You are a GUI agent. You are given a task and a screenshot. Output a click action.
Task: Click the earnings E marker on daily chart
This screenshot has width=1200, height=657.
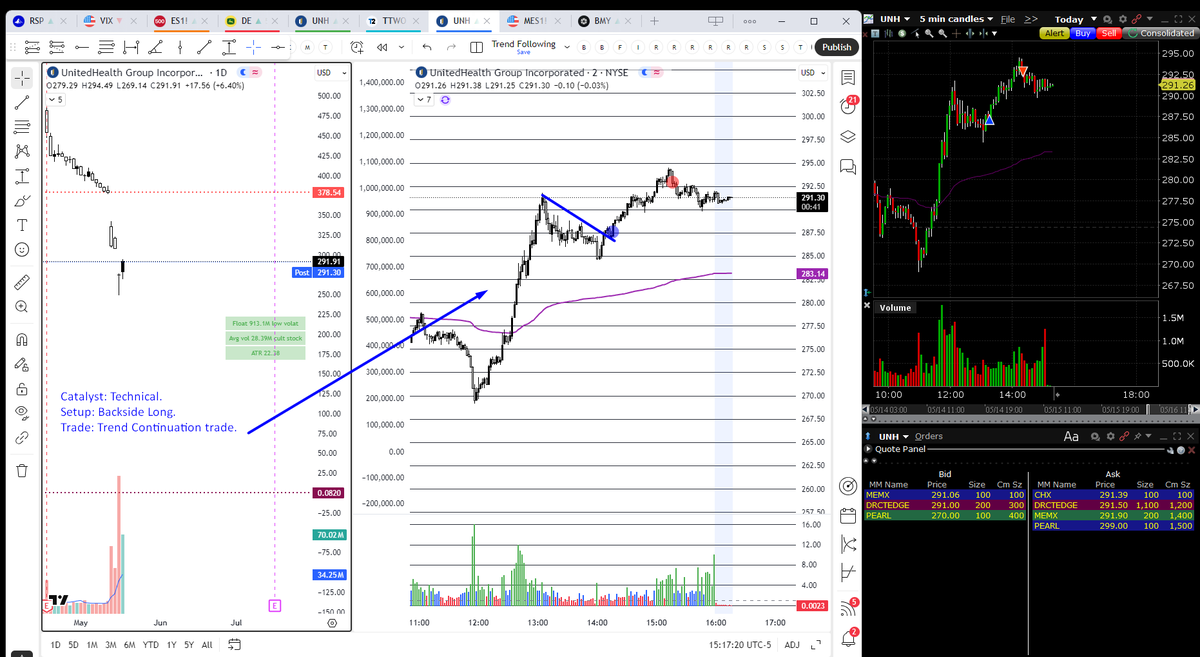click(x=275, y=605)
